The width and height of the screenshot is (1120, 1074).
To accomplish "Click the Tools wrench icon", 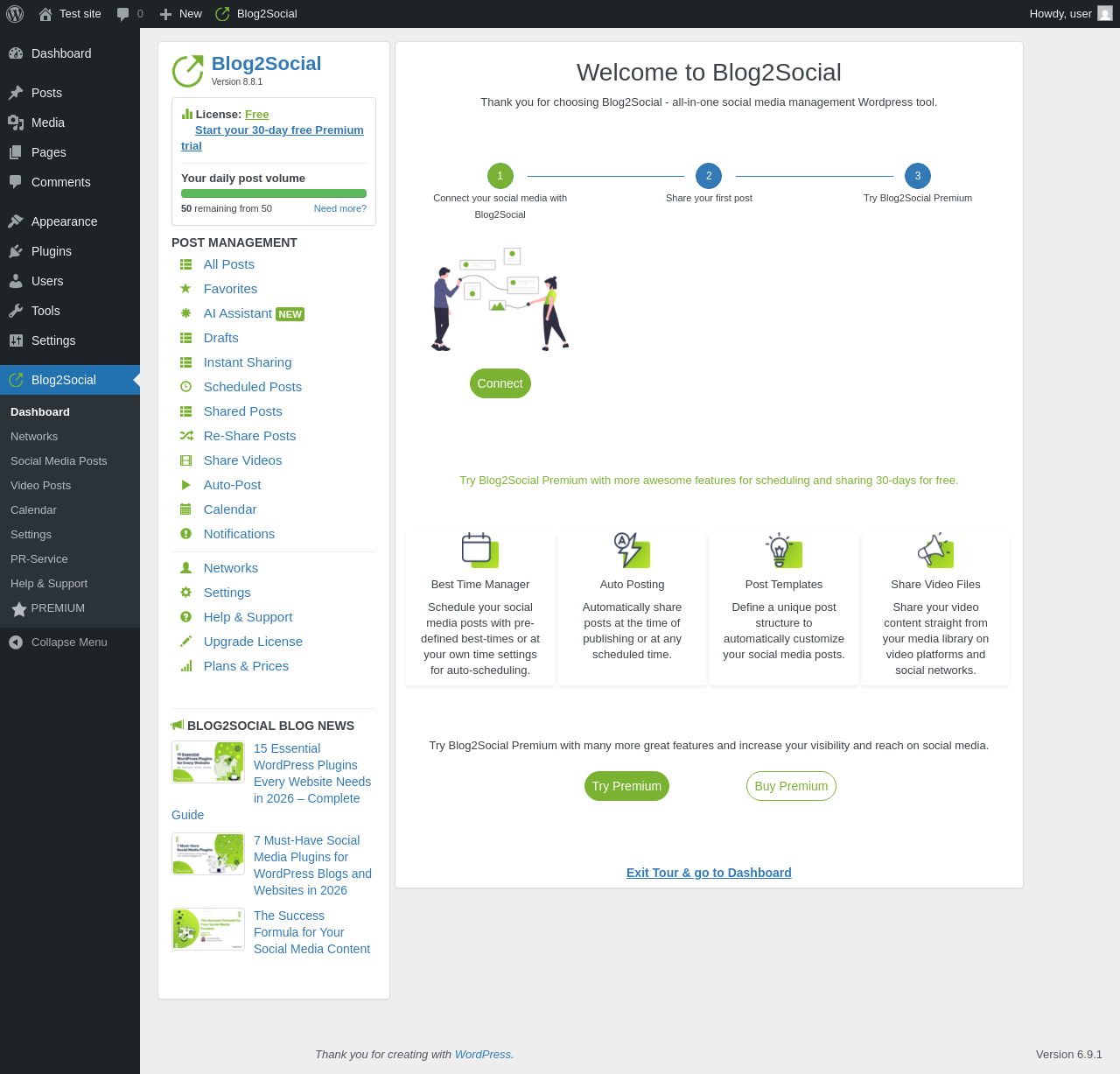I will tap(16, 311).
